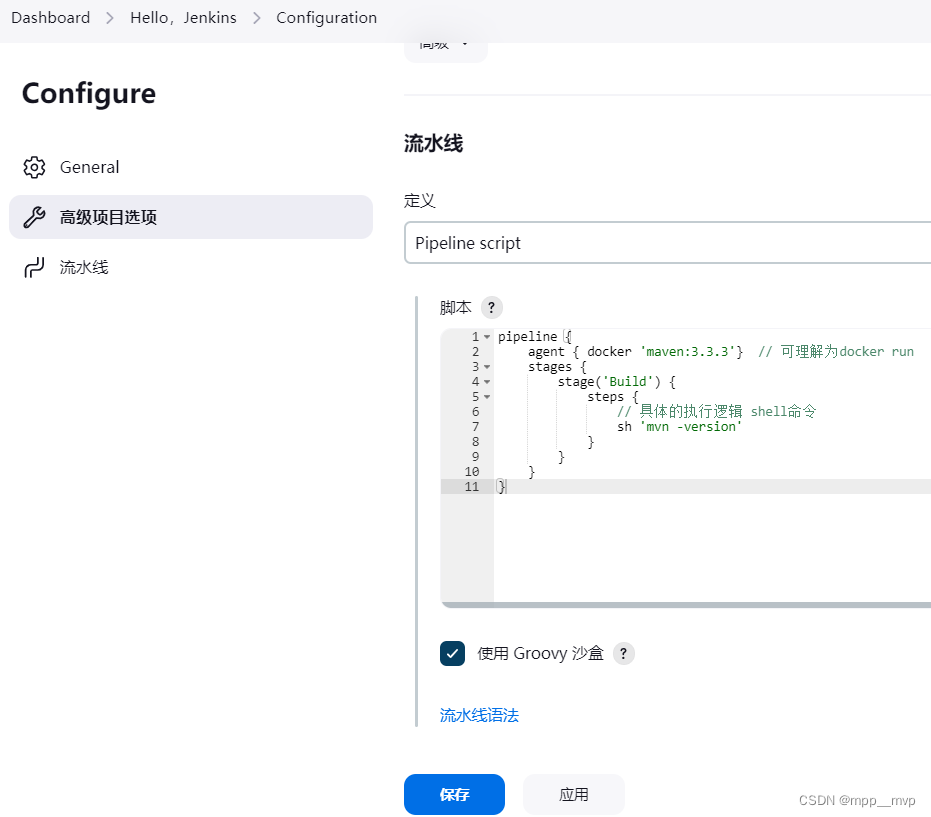
Task: Expand the partially hidden 高级 dropdown button
Action: click(x=446, y=51)
